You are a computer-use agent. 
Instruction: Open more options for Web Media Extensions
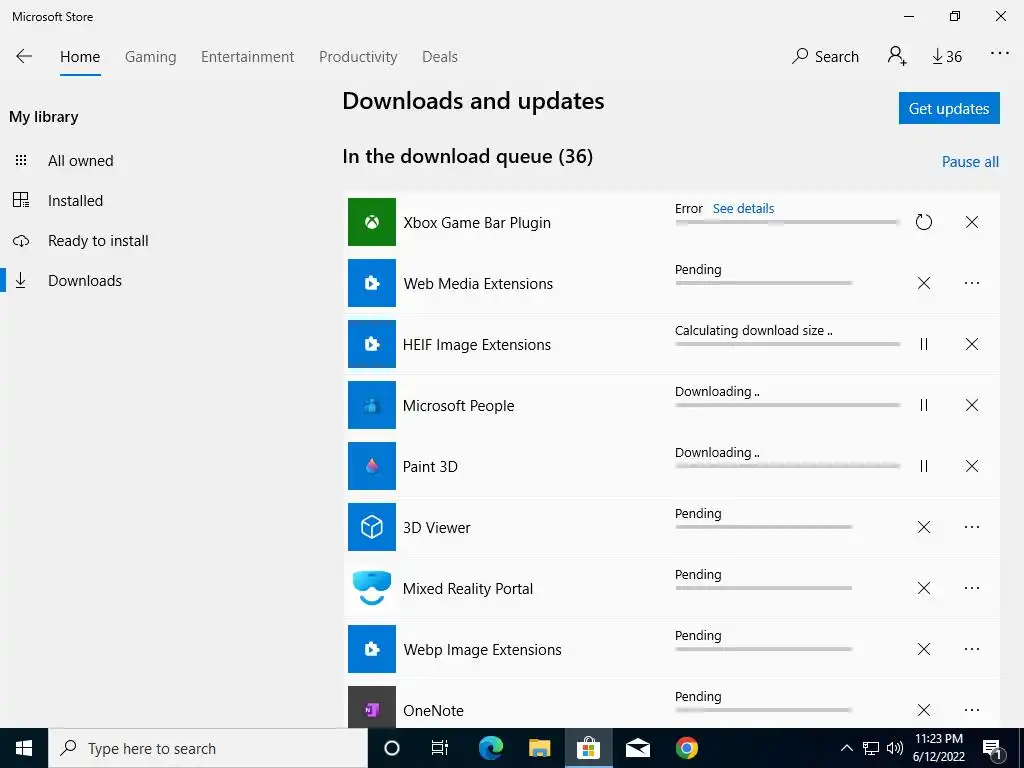(972, 283)
